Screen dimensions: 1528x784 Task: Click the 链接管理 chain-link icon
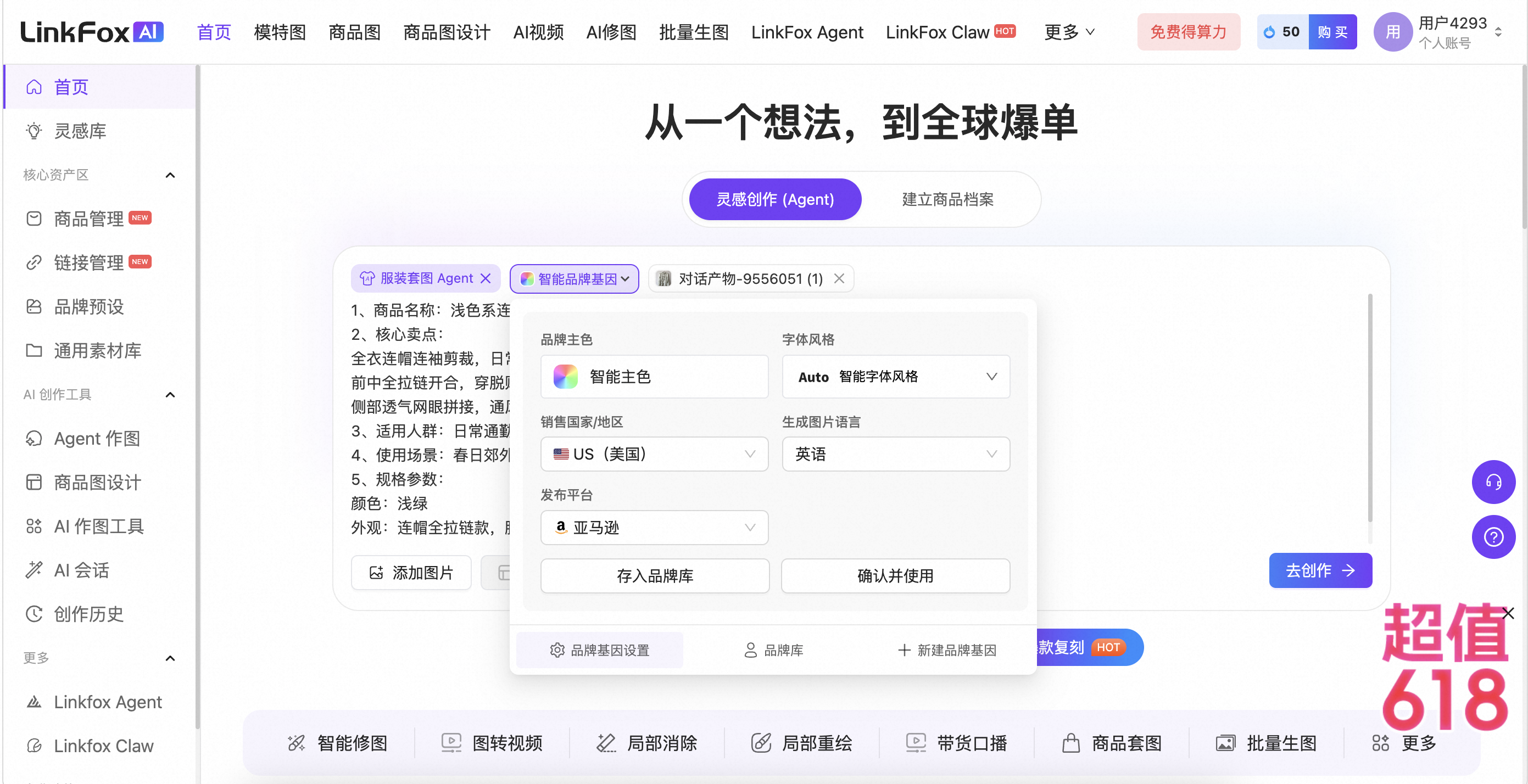(34, 263)
